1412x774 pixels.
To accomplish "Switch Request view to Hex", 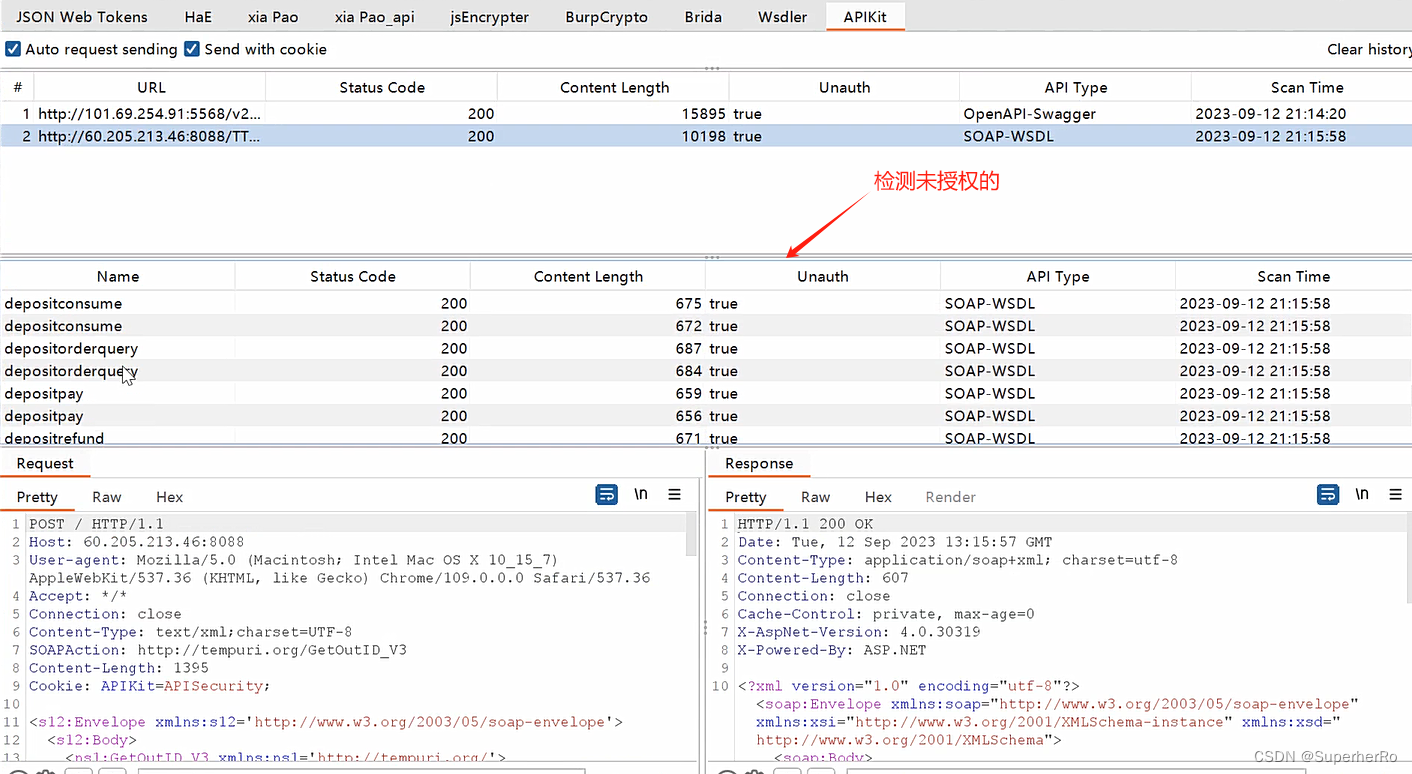I will 170,497.
